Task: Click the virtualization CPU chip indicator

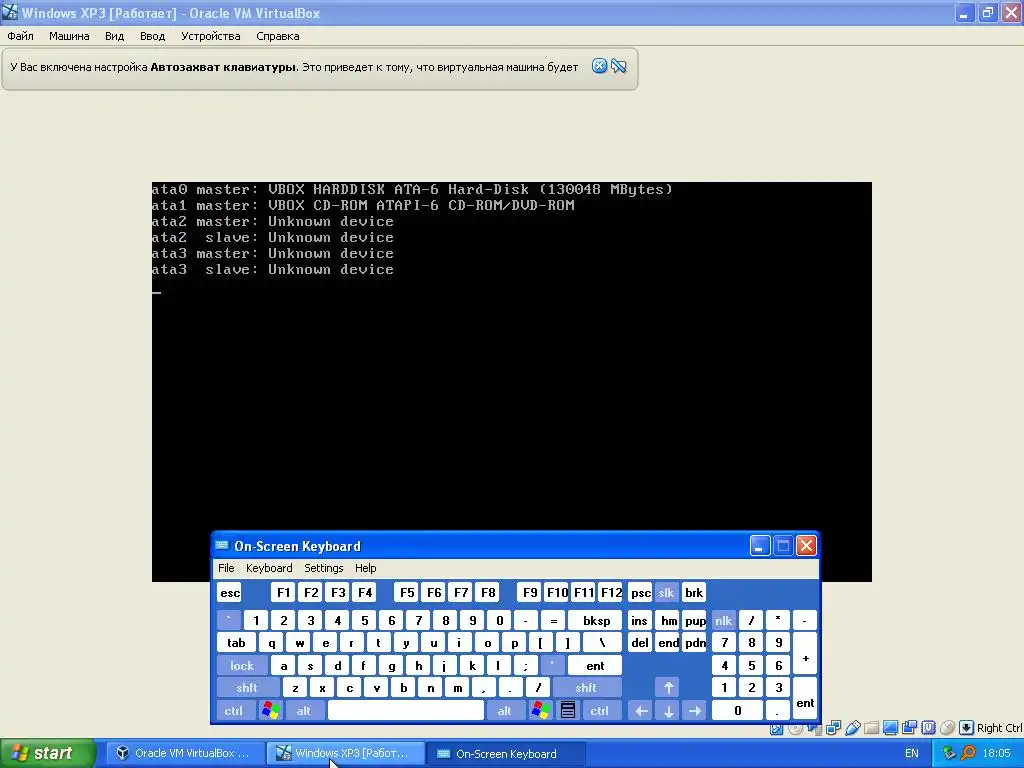Action: point(928,728)
